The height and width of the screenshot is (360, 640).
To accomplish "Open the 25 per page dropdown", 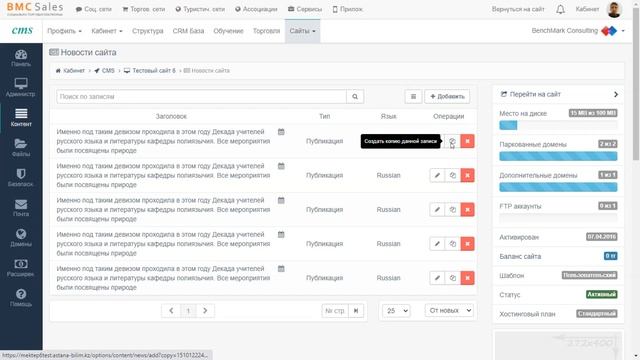I will click(x=396, y=311).
